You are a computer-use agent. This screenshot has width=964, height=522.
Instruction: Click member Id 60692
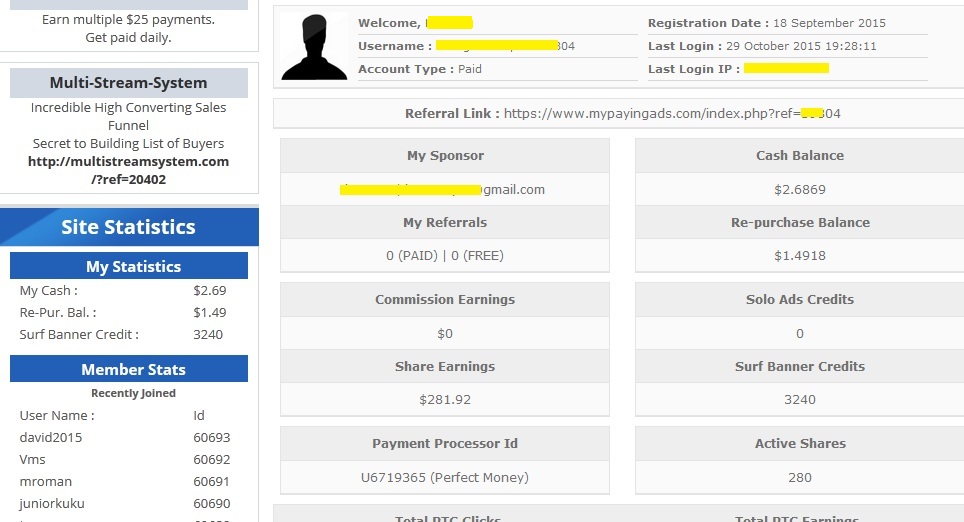pos(211,459)
